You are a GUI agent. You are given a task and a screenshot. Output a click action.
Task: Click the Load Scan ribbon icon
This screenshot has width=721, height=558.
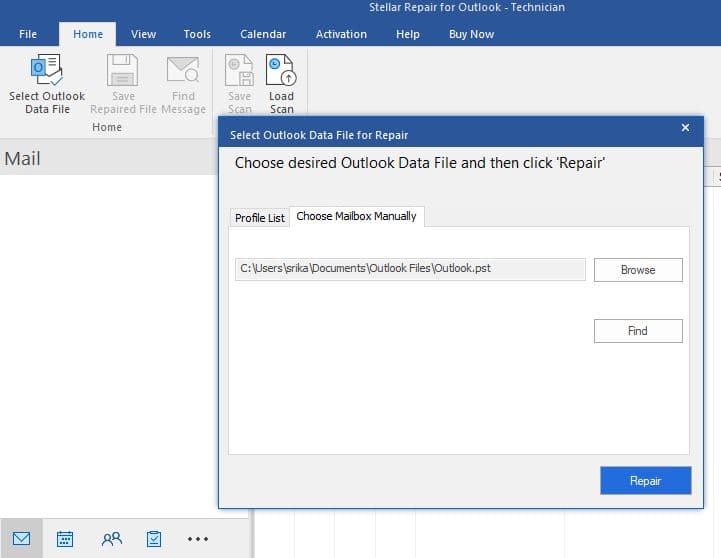point(281,70)
